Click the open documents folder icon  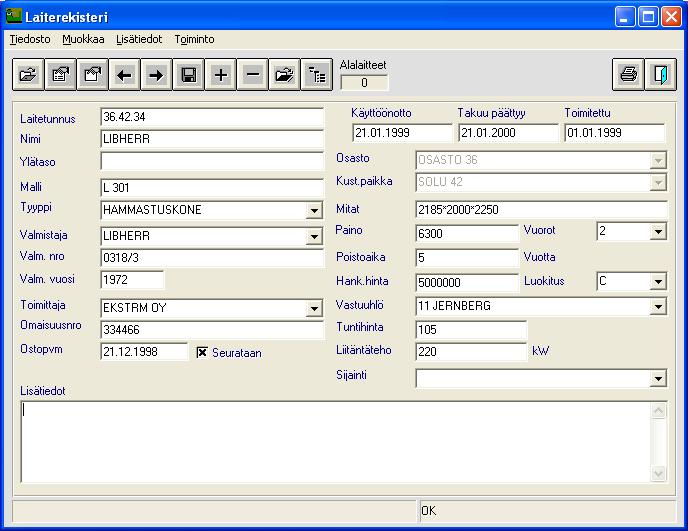coord(284,75)
